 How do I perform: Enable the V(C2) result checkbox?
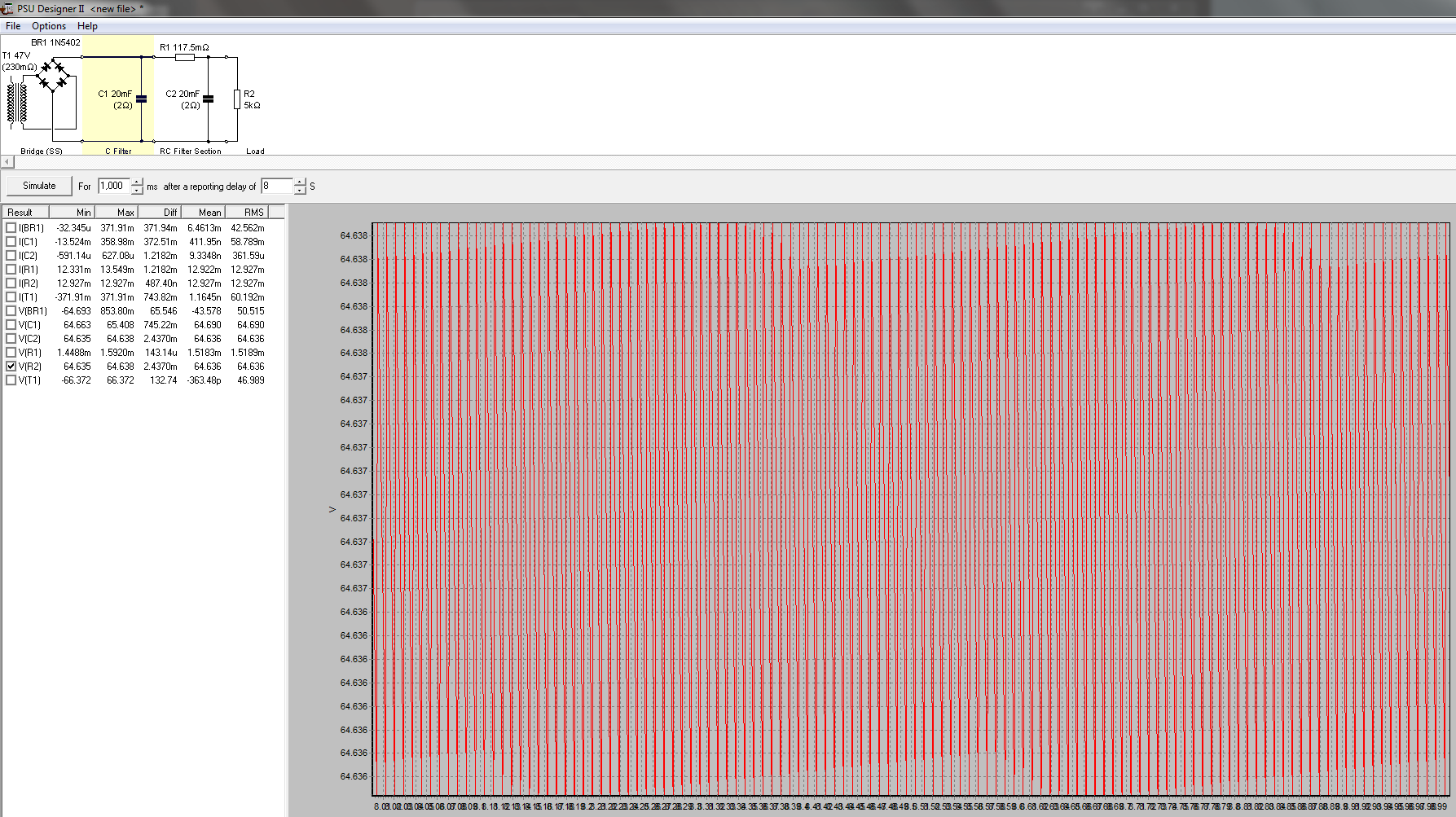tap(11, 339)
